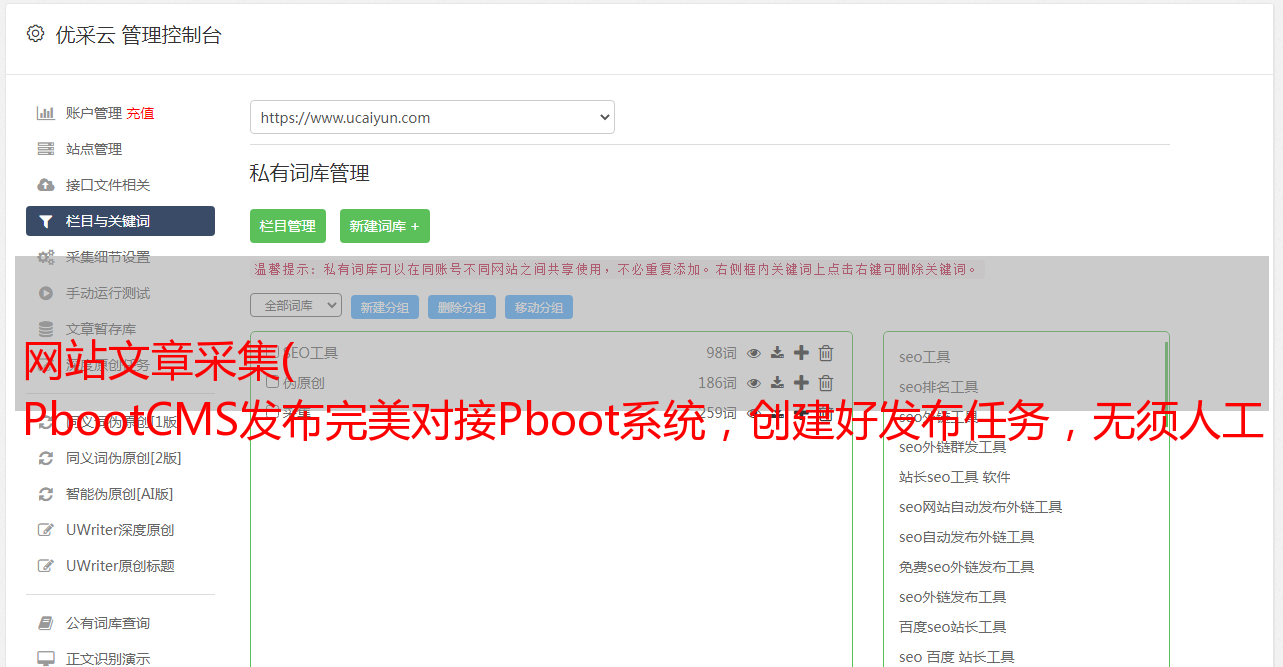Image resolution: width=1283 pixels, height=667 pixels.
Task: Select keyword '百度seo站长工具'
Action: click(x=953, y=627)
